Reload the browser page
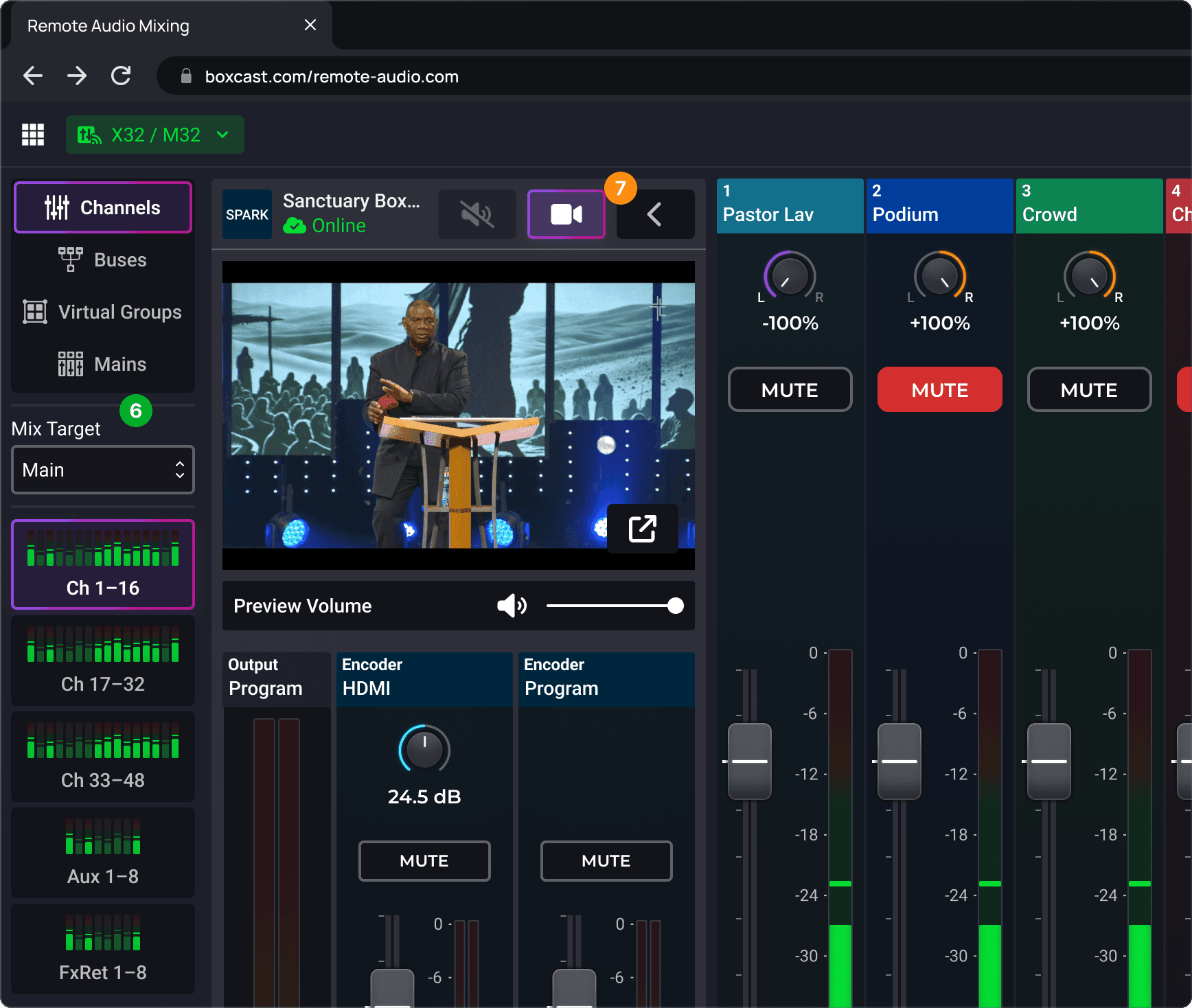This screenshot has width=1192, height=1008. 121,76
